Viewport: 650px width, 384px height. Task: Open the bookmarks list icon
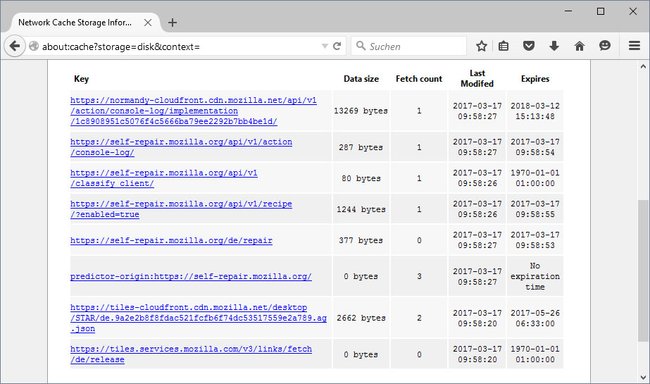point(503,46)
